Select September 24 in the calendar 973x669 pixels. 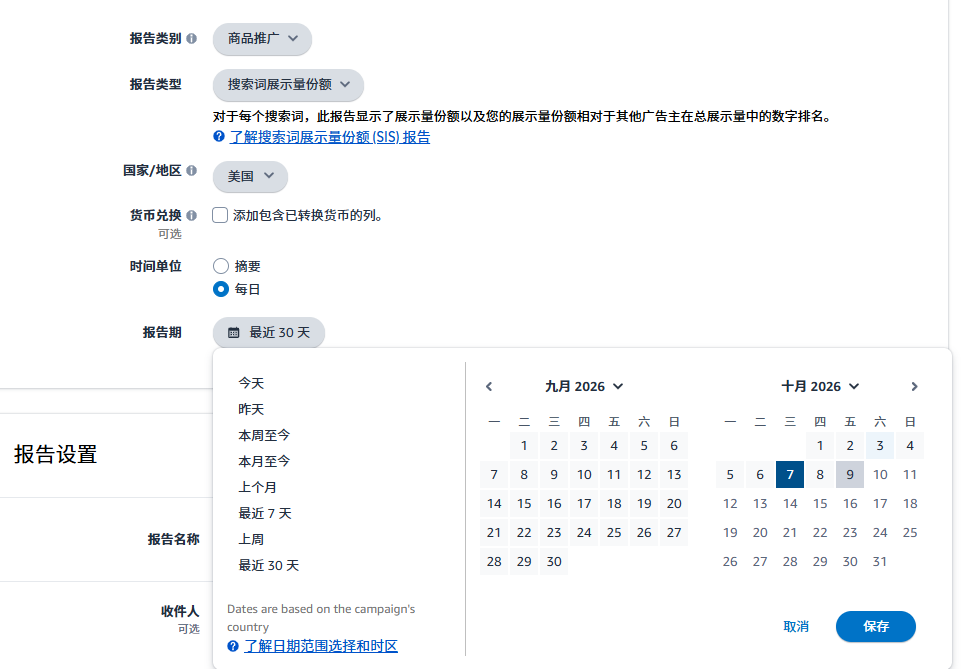tap(584, 532)
